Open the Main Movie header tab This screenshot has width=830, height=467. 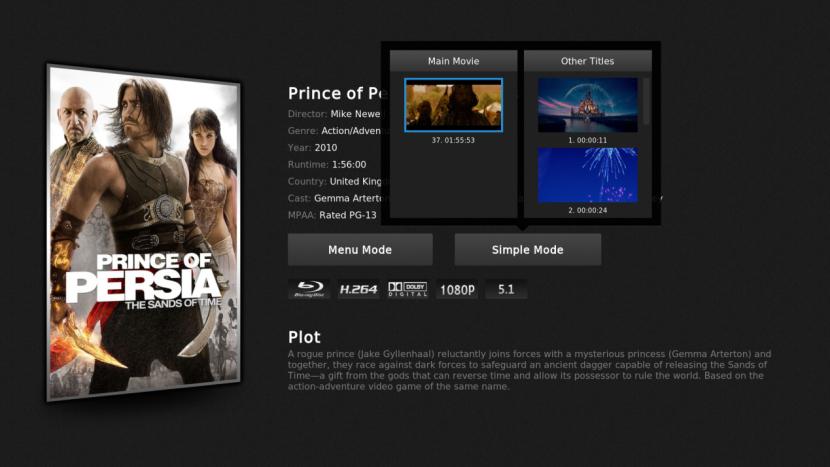tap(453, 61)
